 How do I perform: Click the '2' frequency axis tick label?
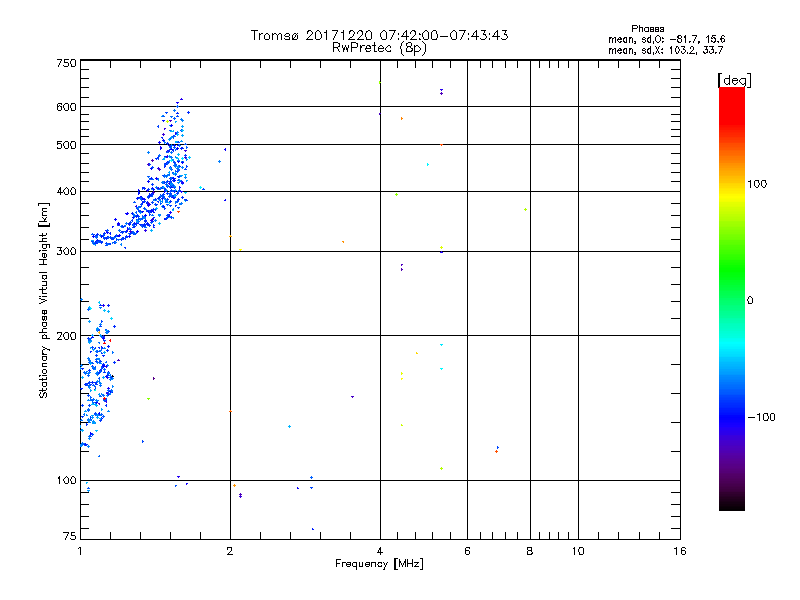pos(230,551)
